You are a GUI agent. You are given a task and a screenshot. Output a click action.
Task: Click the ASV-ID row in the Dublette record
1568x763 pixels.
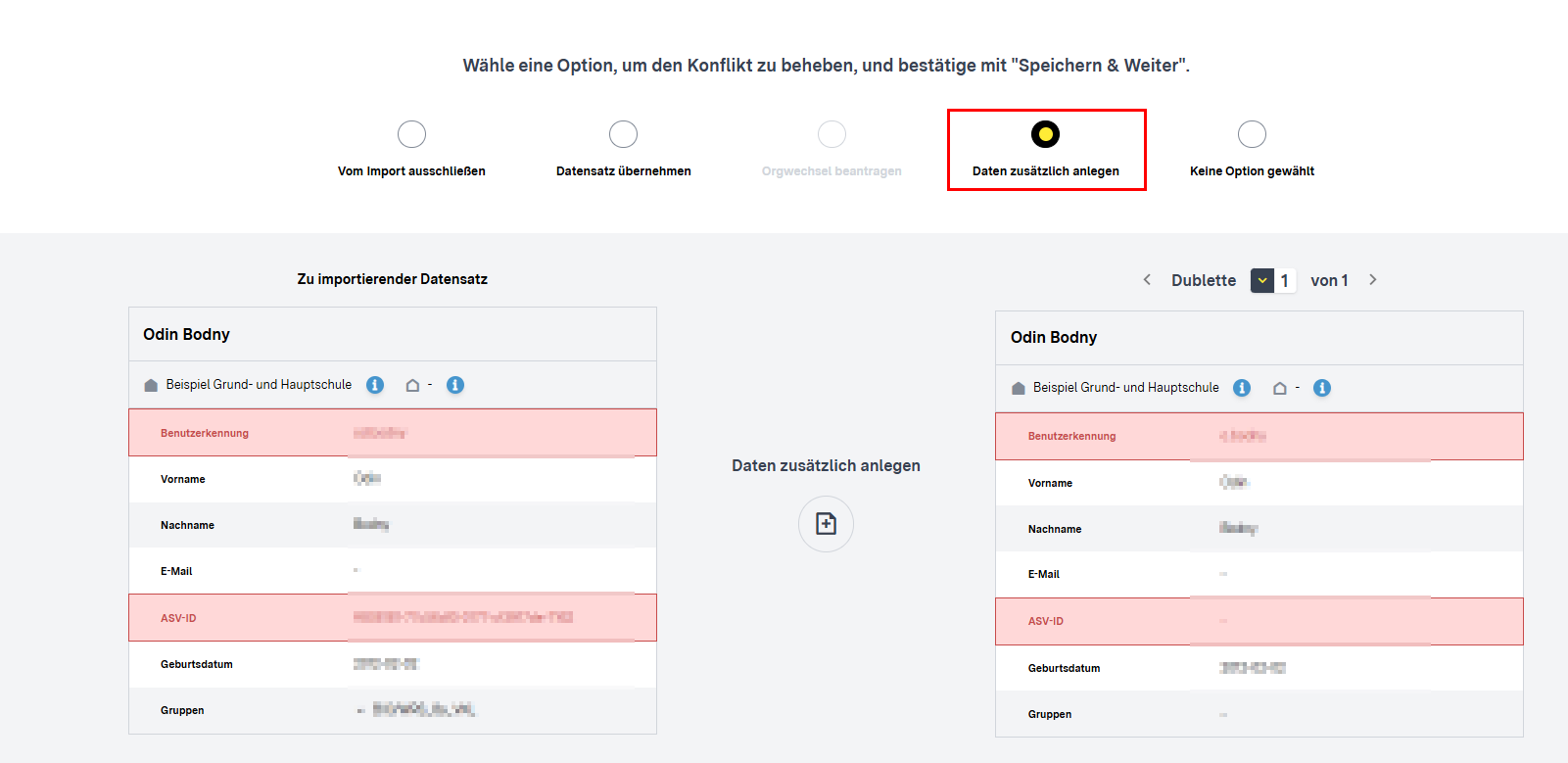tap(1259, 622)
